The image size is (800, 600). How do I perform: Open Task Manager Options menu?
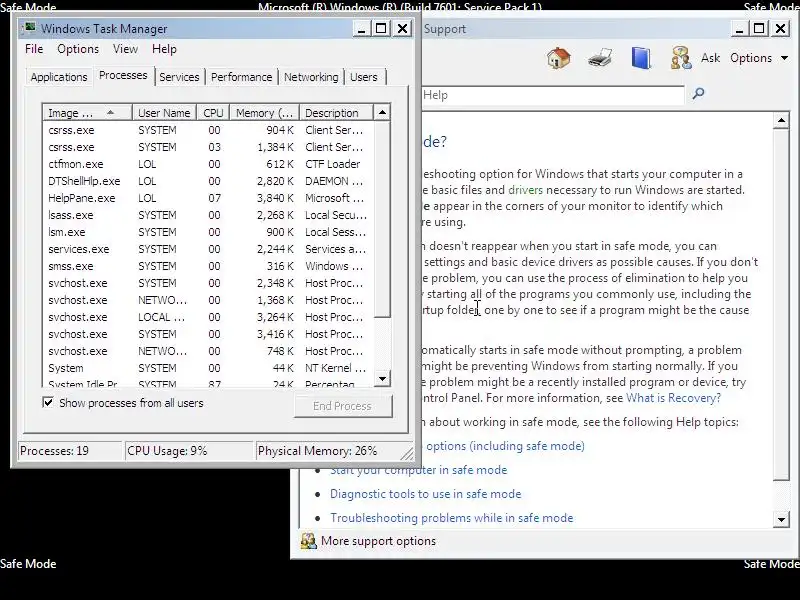[x=78, y=49]
